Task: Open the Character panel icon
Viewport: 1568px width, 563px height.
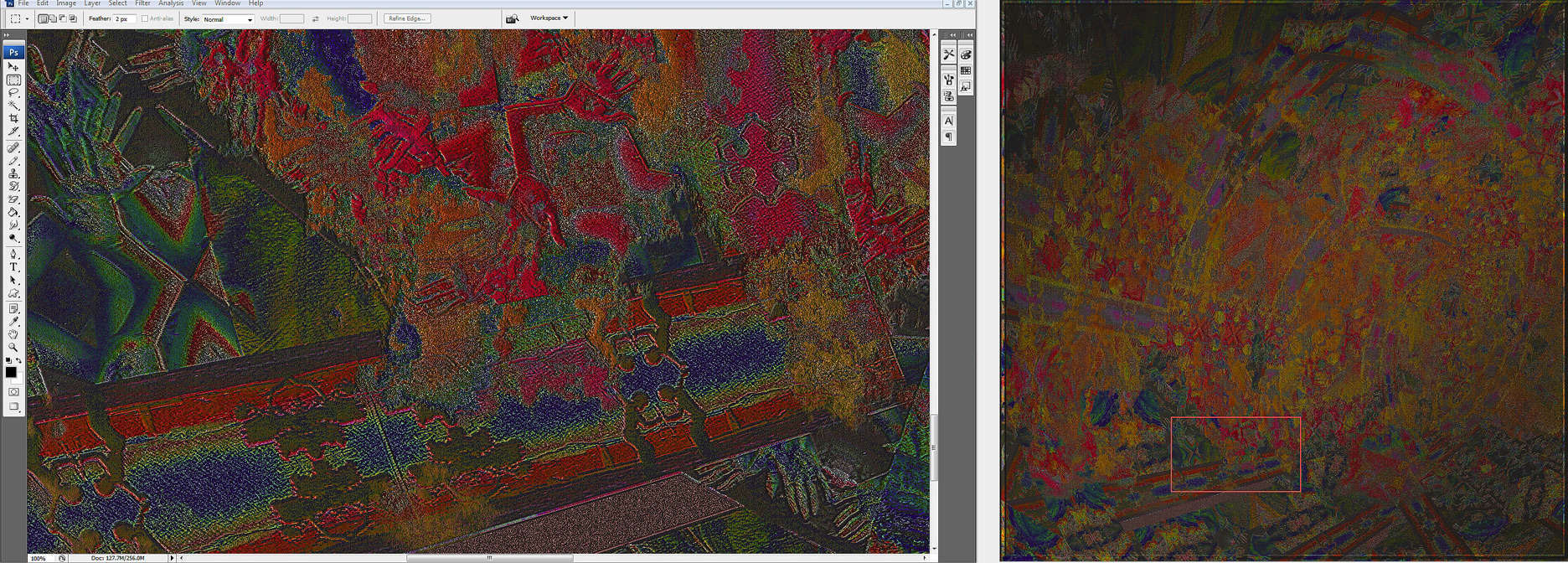Action: (x=948, y=121)
